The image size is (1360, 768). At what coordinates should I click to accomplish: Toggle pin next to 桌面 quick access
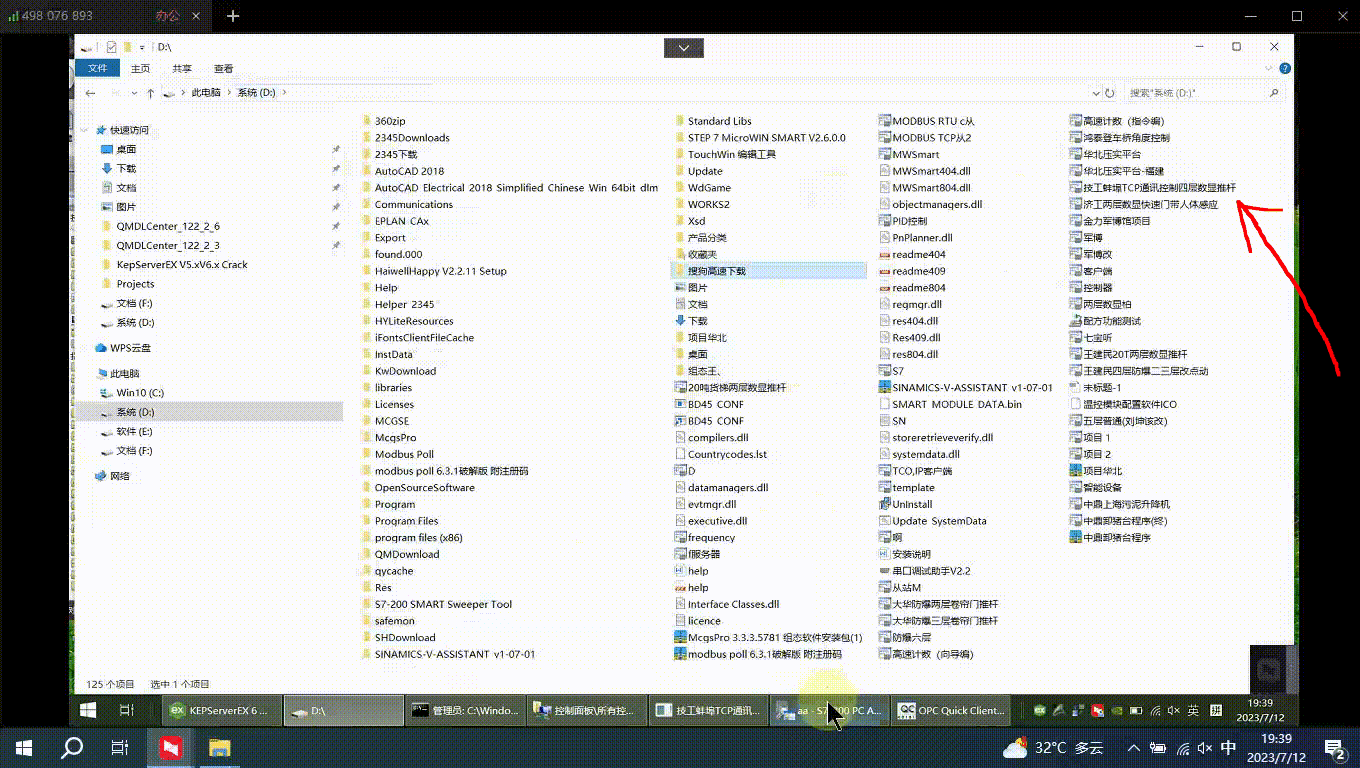pyautogui.click(x=336, y=149)
